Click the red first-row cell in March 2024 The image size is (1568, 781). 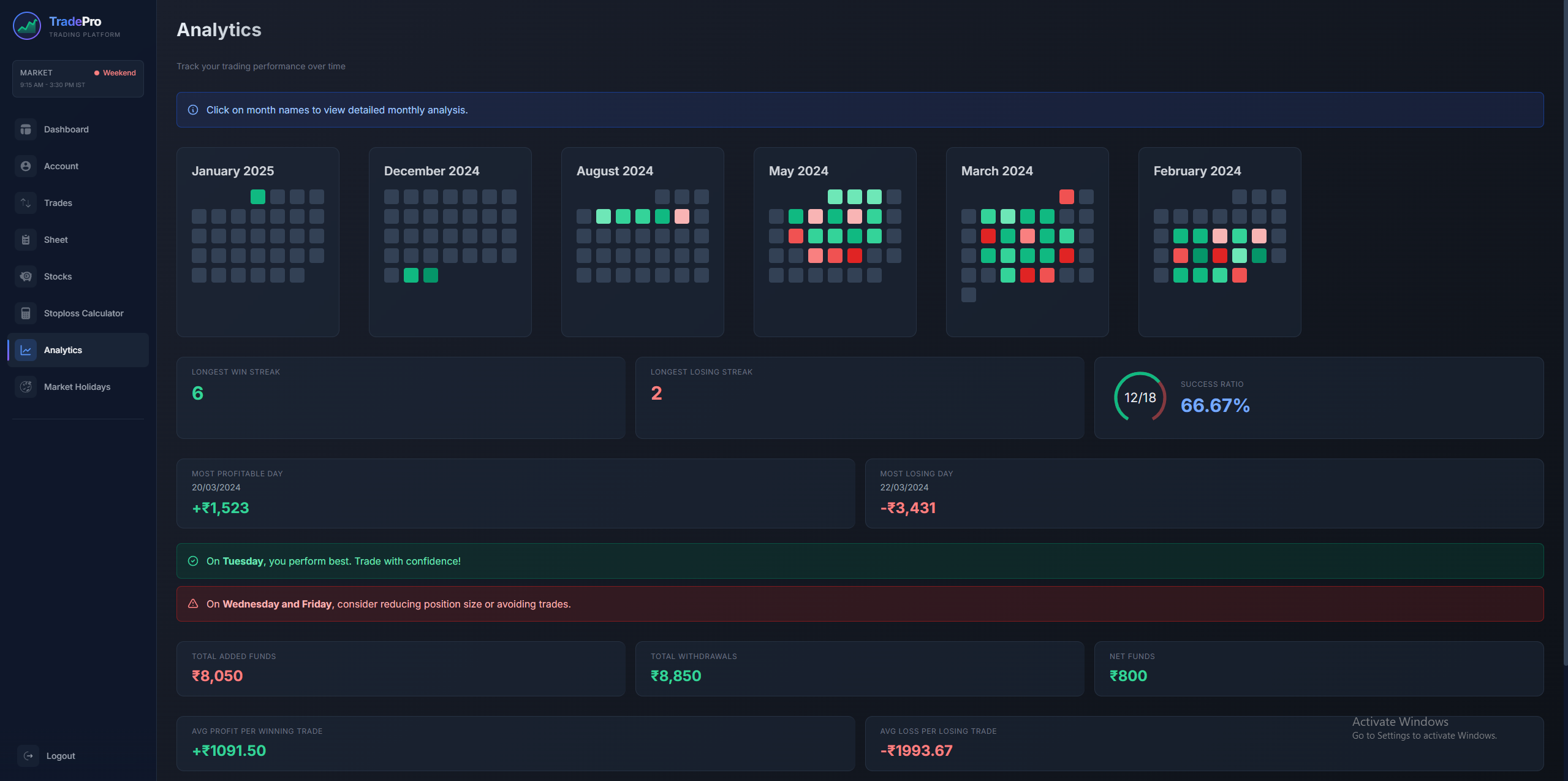[x=1067, y=197]
